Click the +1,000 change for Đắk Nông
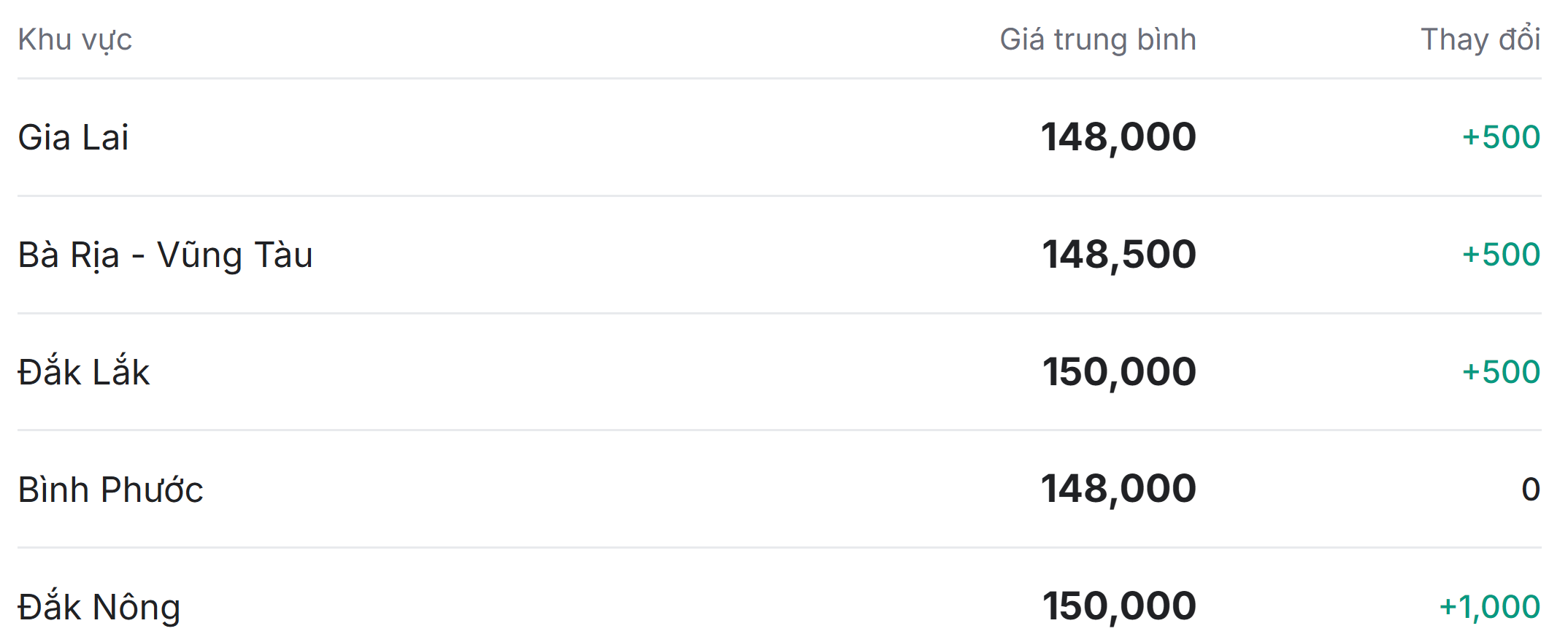This screenshot has height=642, width=1568. pos(1489,606)
